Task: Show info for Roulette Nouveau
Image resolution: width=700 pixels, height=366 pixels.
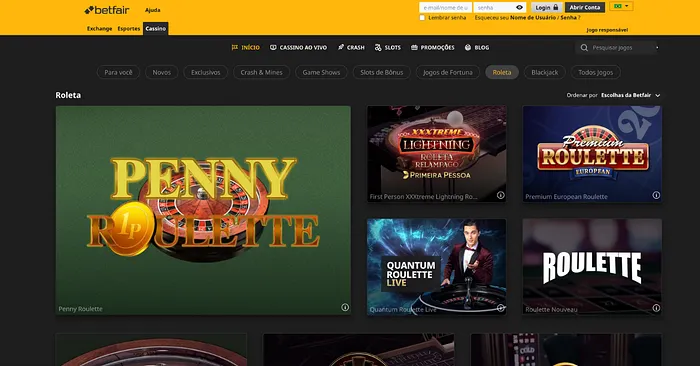Action: 656,308
